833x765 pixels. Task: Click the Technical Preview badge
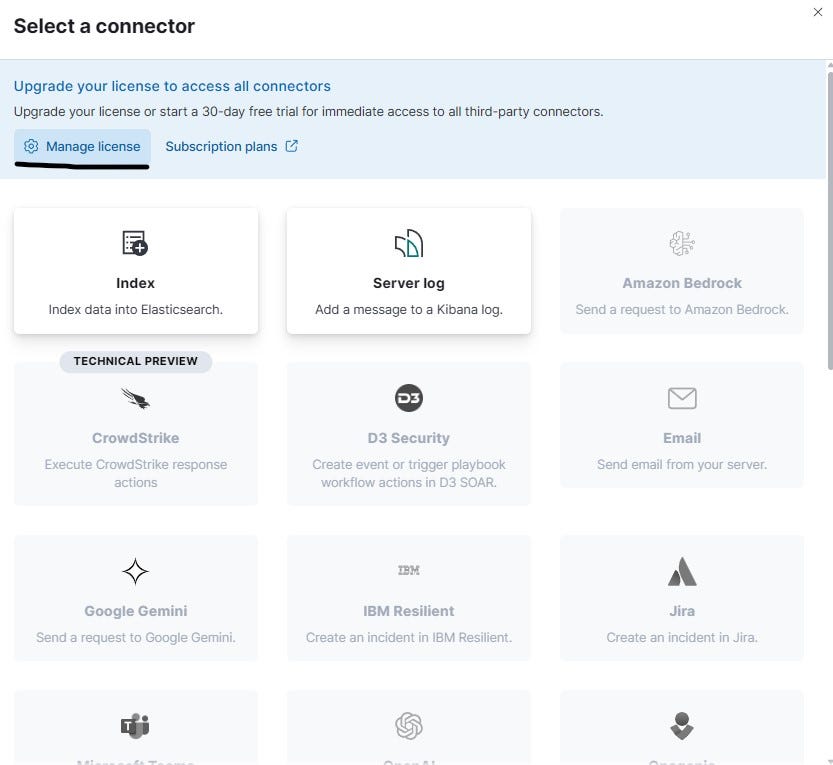pos(135,361)
